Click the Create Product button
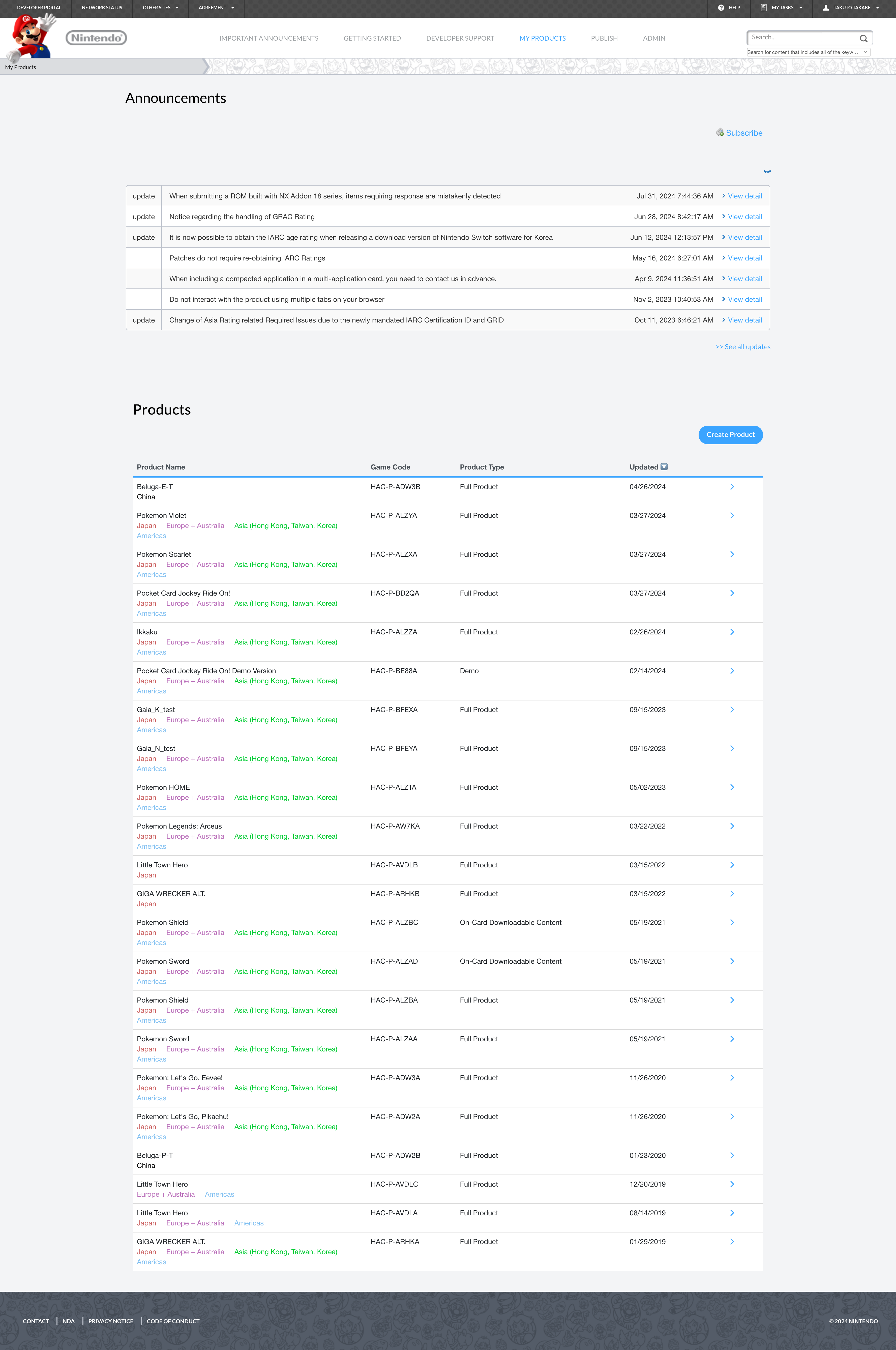896x1350 pixels. click(730, 435)
